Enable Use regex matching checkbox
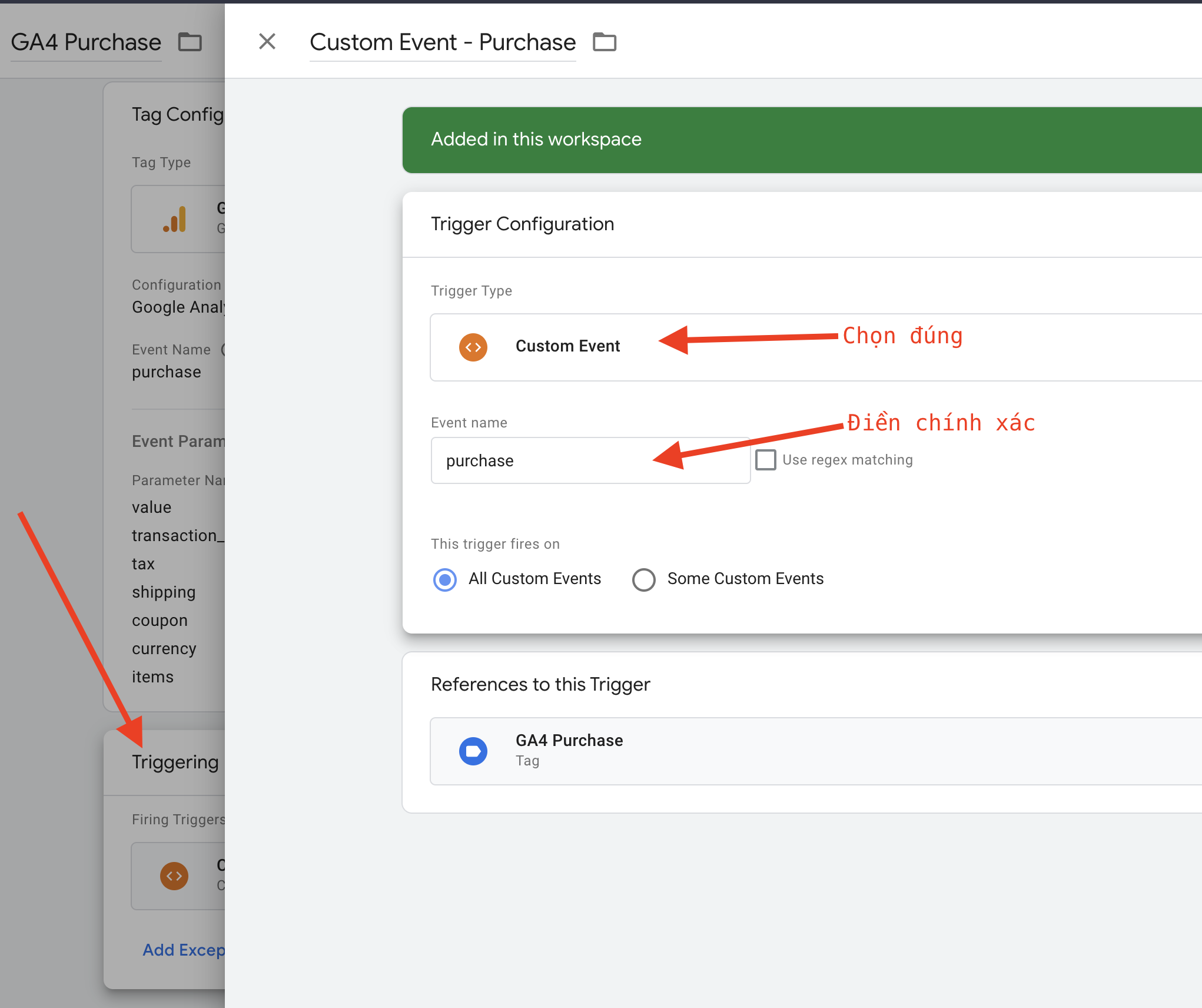Image resolution: width=1202 pixels, height=1008 pixels. pyautogui.click(x=766, y=460)
